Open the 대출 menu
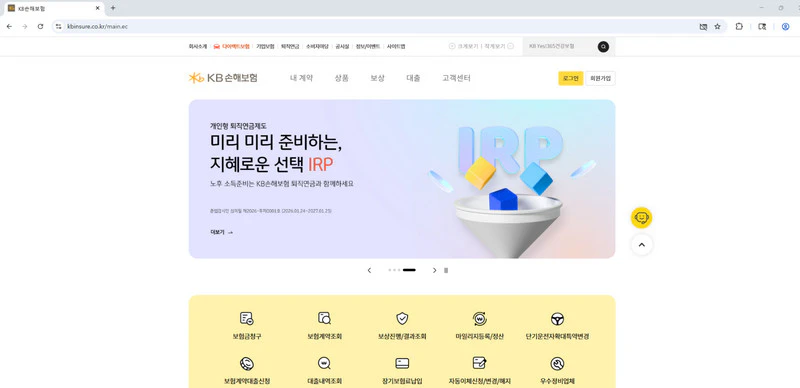 [x=413, y=78]
